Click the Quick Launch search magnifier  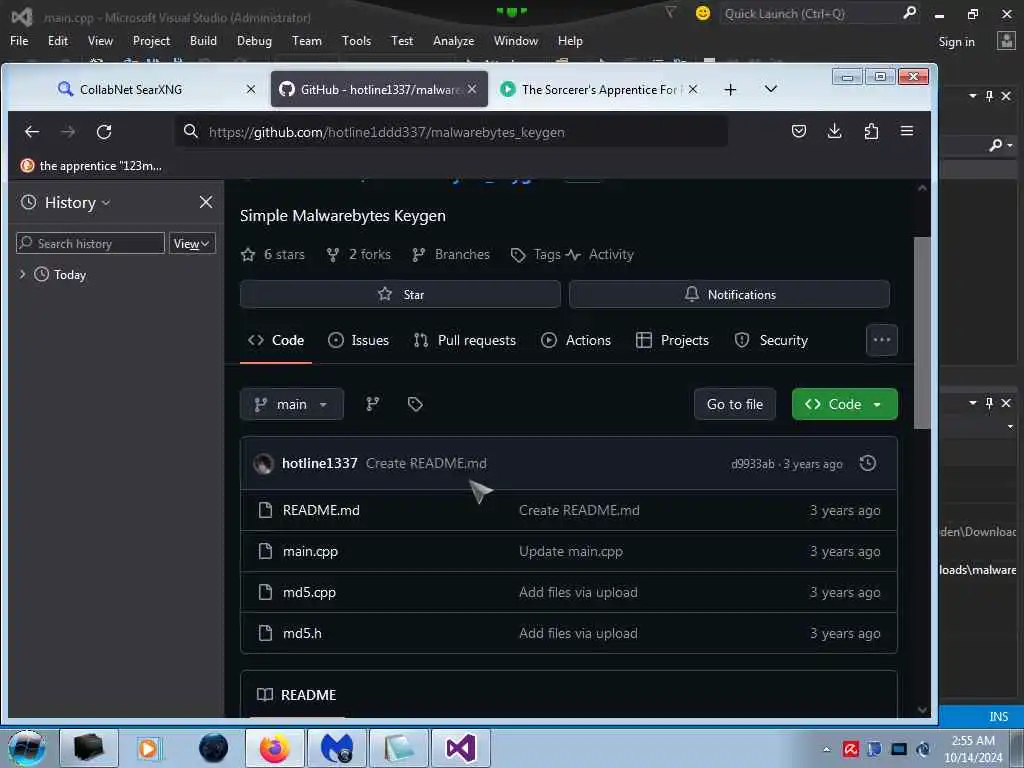[x=909, y=12]
